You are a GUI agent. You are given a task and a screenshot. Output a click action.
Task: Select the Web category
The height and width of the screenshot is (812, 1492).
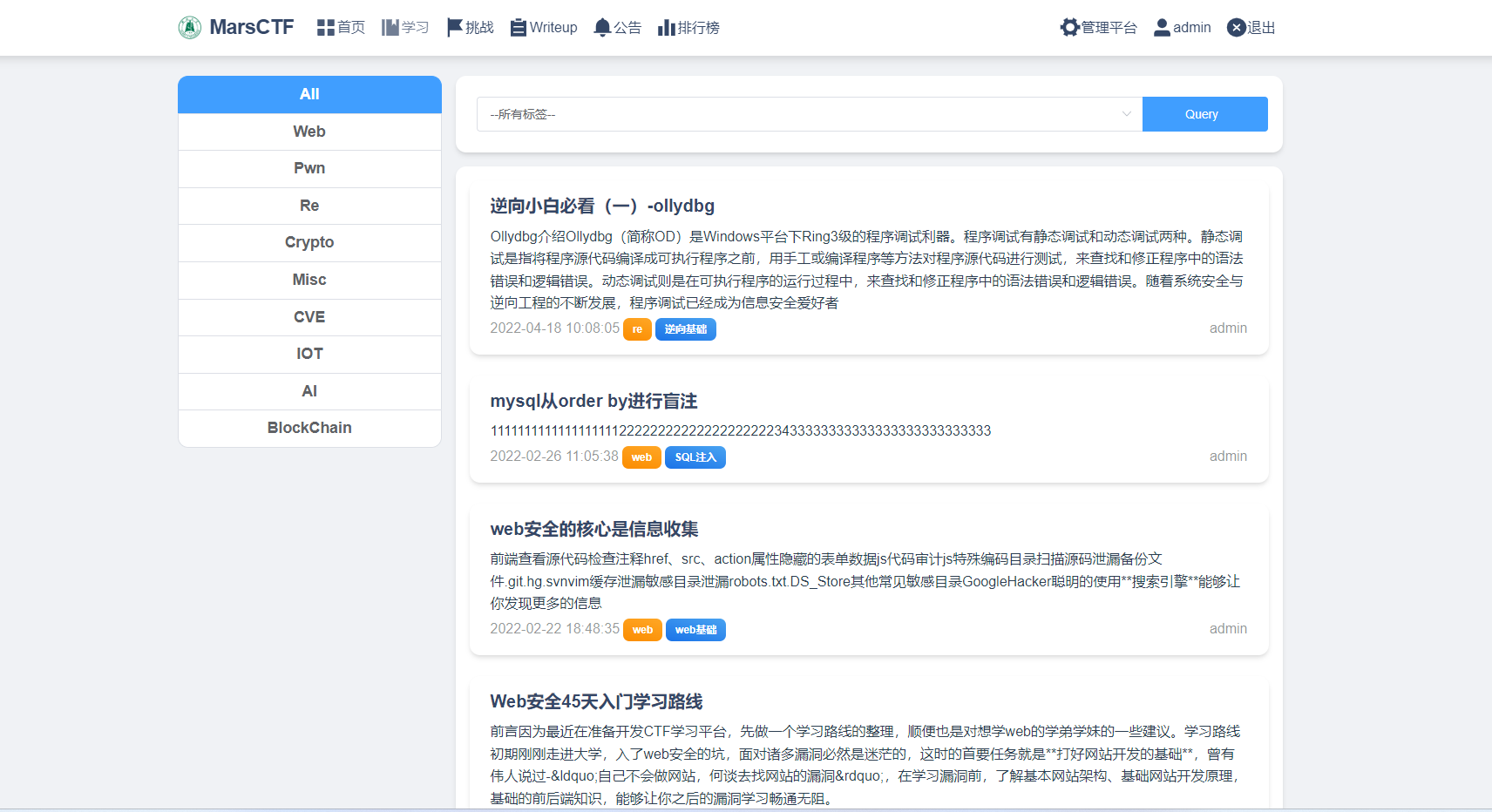click(x=309, y=132)
